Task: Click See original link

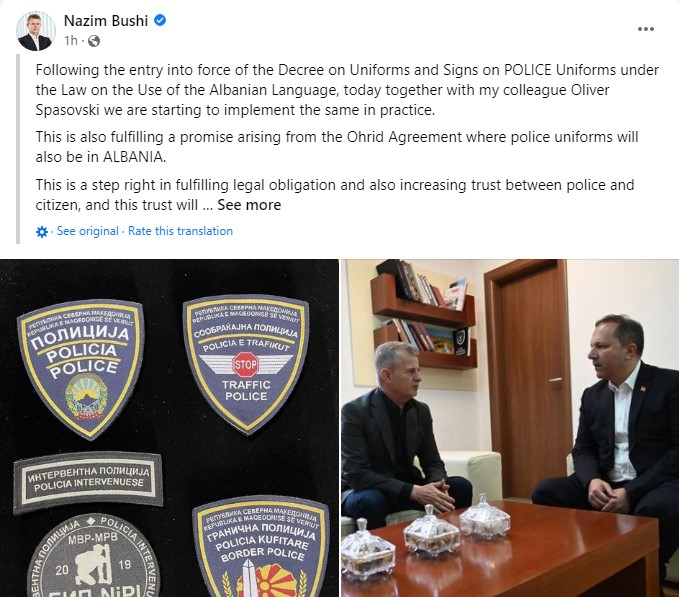Action: point(87,231)
